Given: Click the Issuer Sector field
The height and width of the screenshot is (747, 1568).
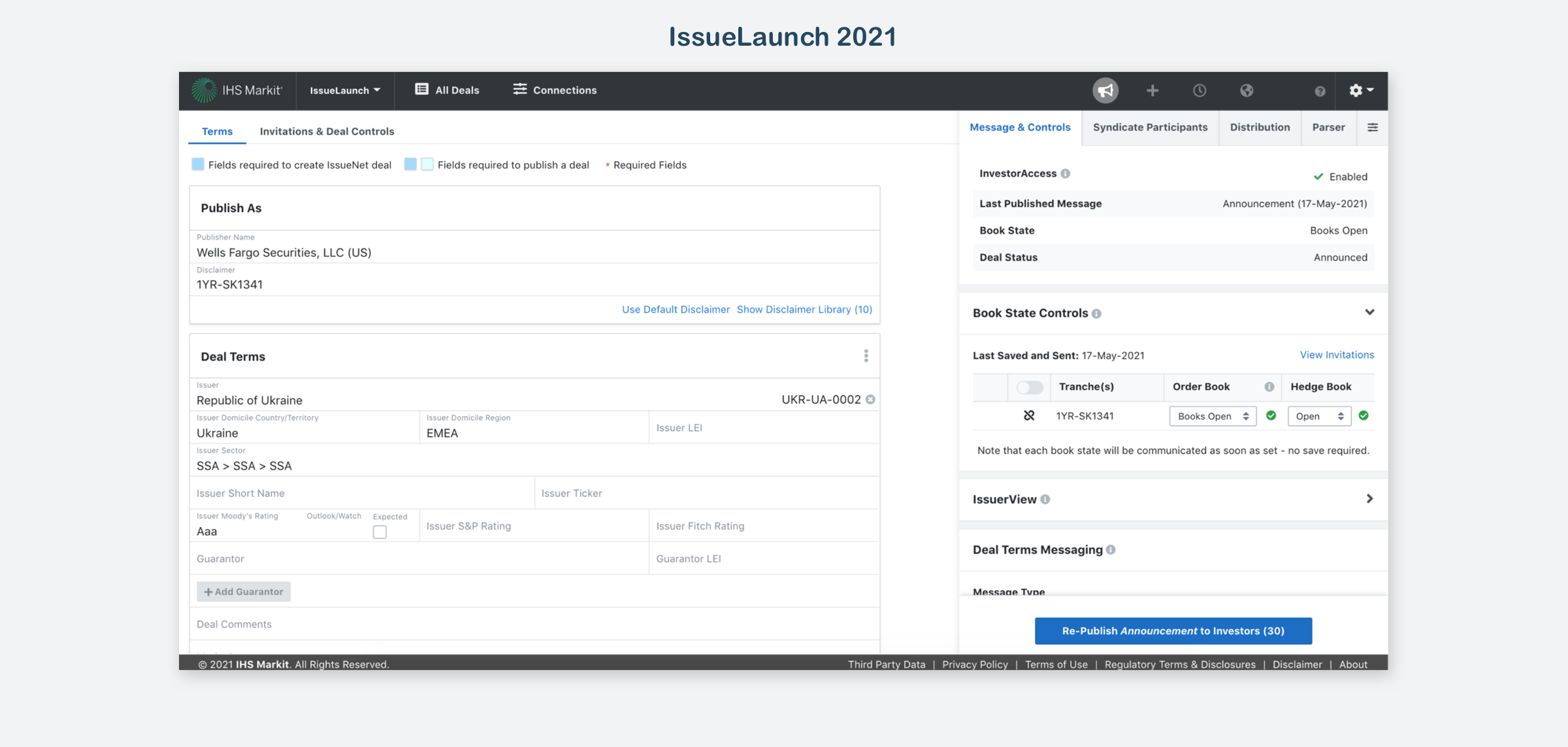Looking at the screenshot, I should tap(534, 460).
